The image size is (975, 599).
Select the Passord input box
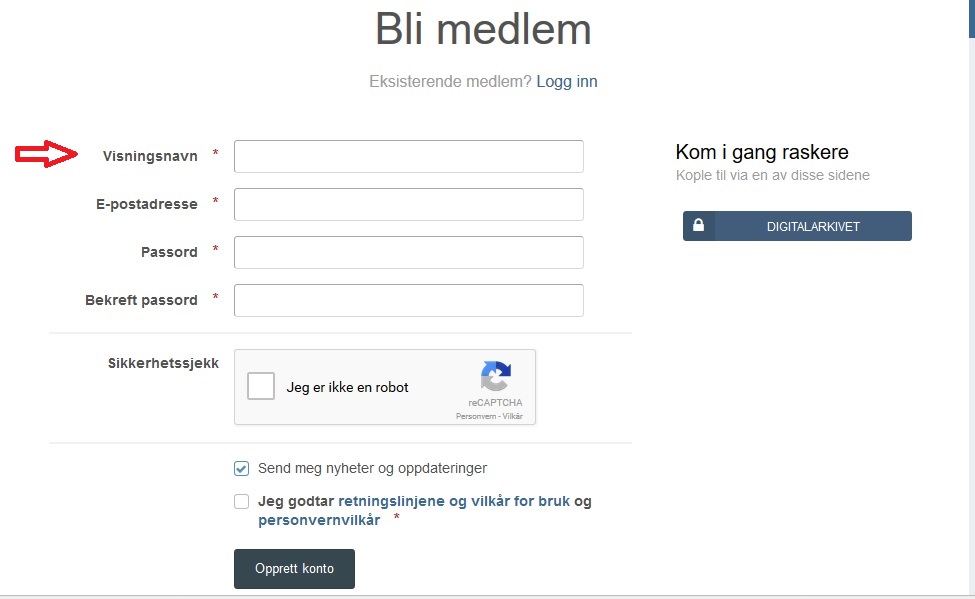pos(408,252)
